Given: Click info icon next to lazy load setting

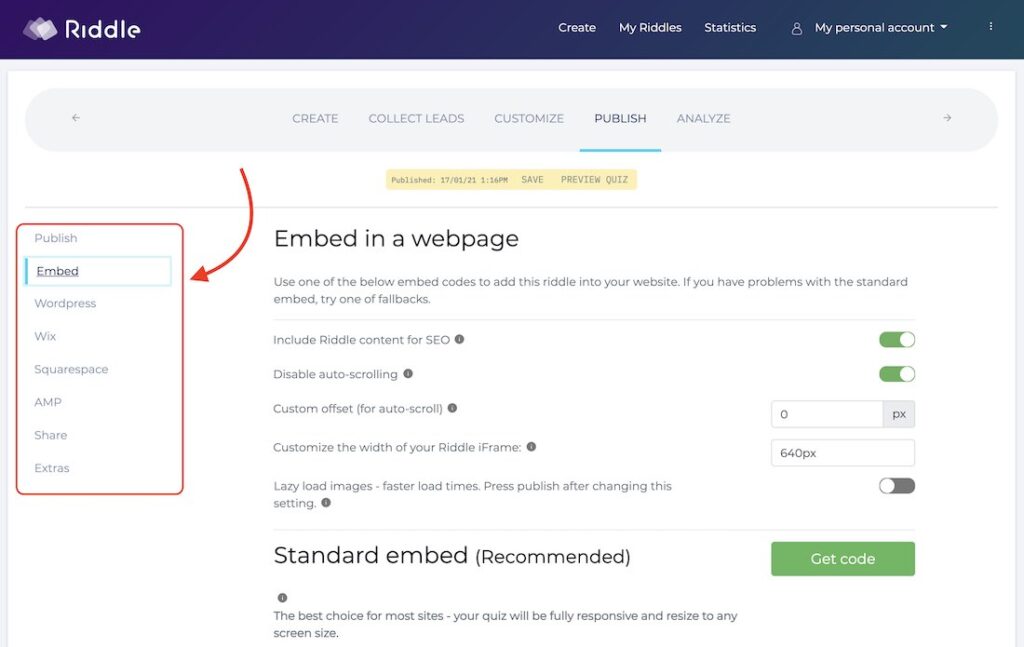Looking at the screenshot, I should click(x=326, y=503).
